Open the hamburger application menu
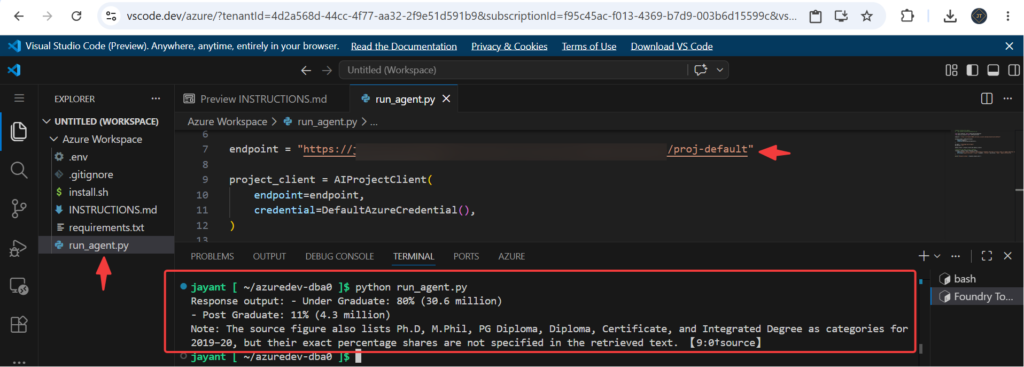Viewport: 1024px width, 367px height. 19,99
